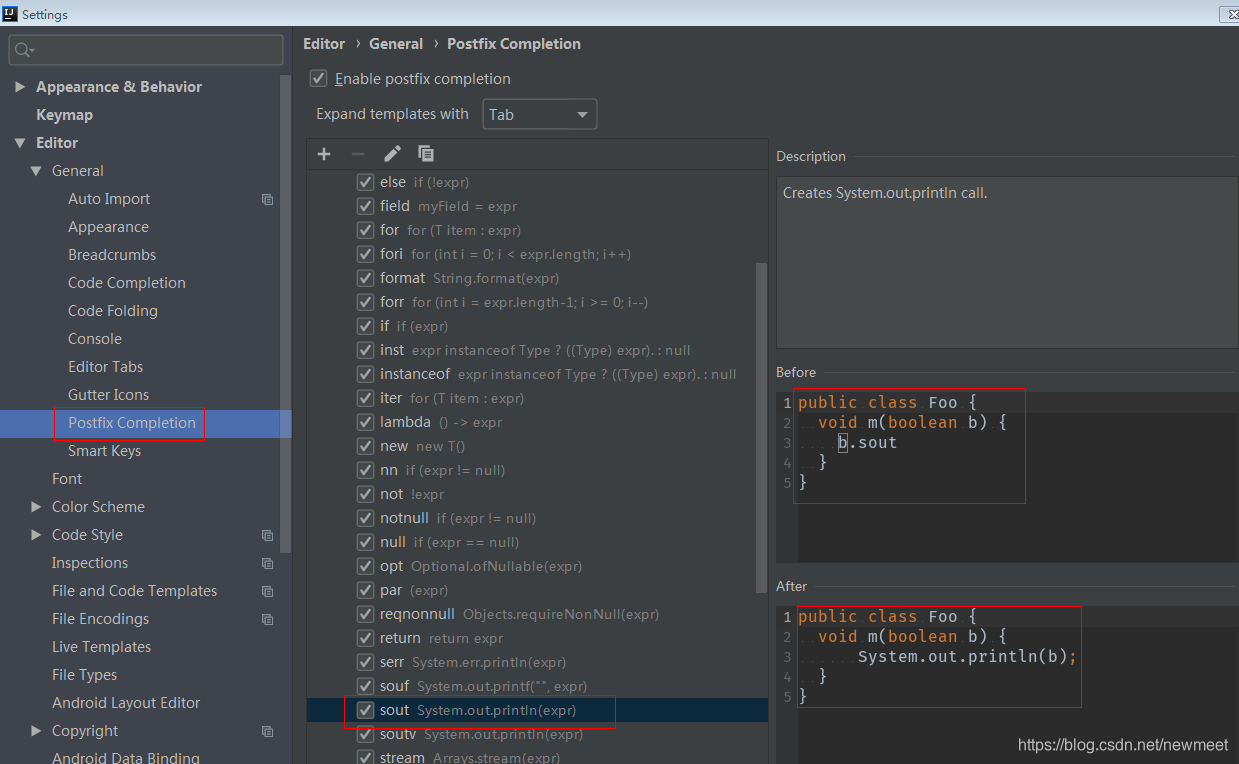The width and height of the screenshot is (1239, 764).
Task: Edit selected template with pencil icon
Action: point(392,154)
